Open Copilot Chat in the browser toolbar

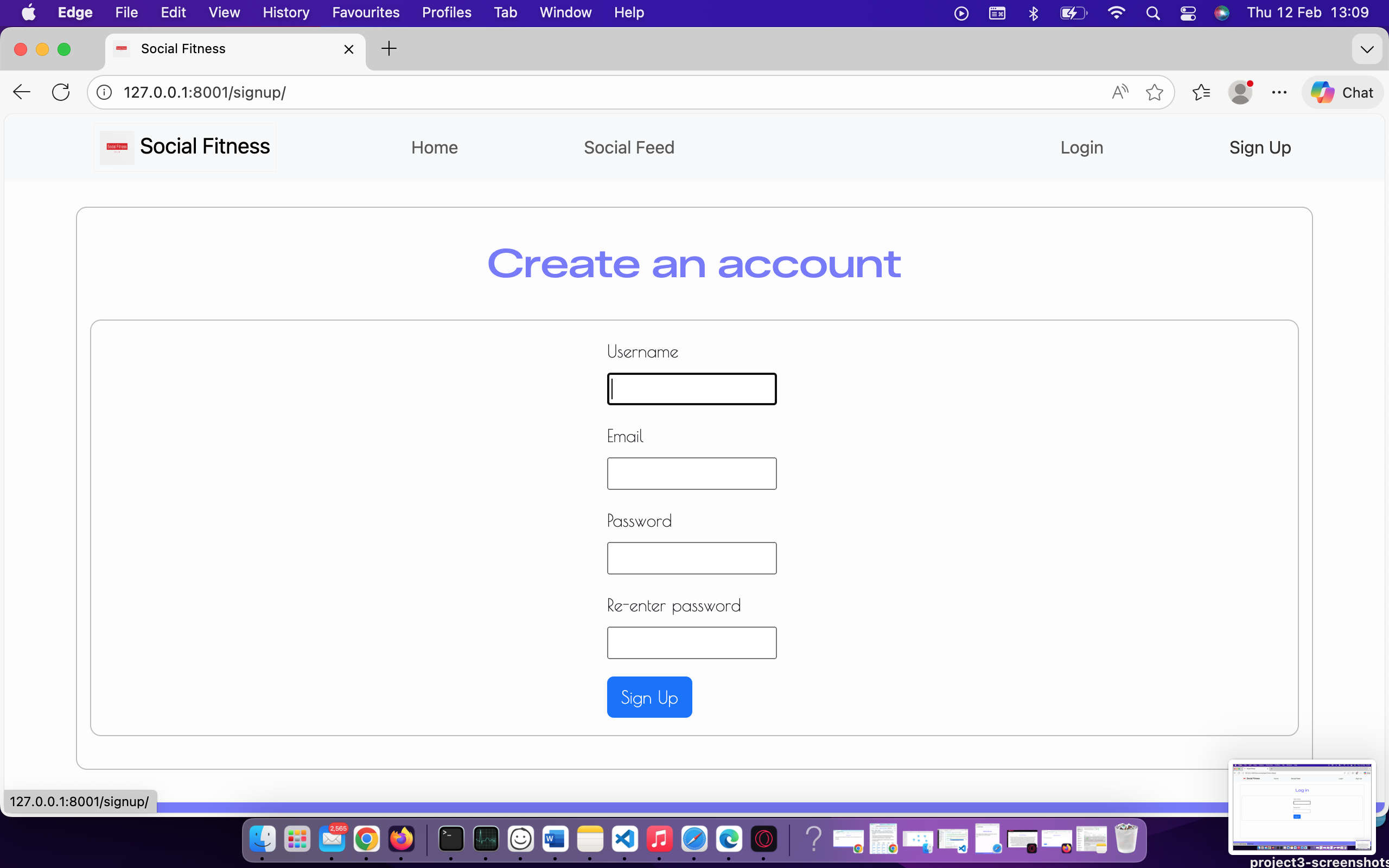(x=1342, y=92)
